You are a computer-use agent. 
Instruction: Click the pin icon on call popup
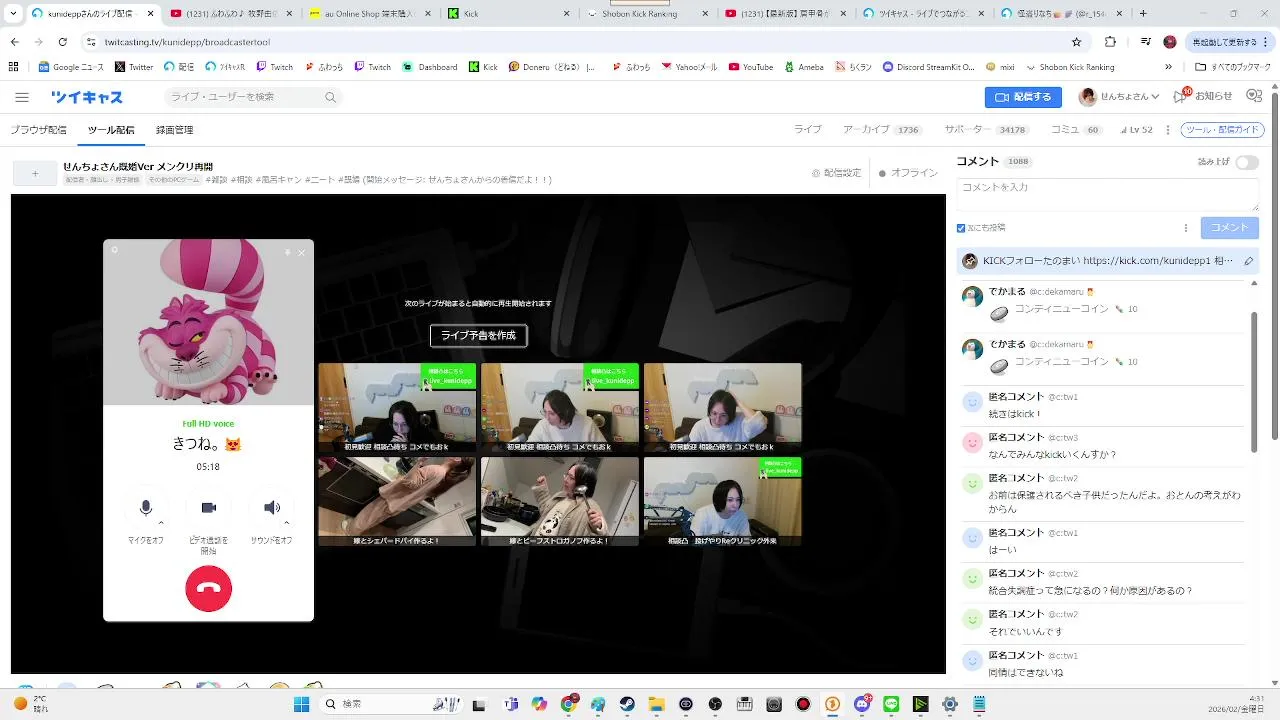click(287, 252)
